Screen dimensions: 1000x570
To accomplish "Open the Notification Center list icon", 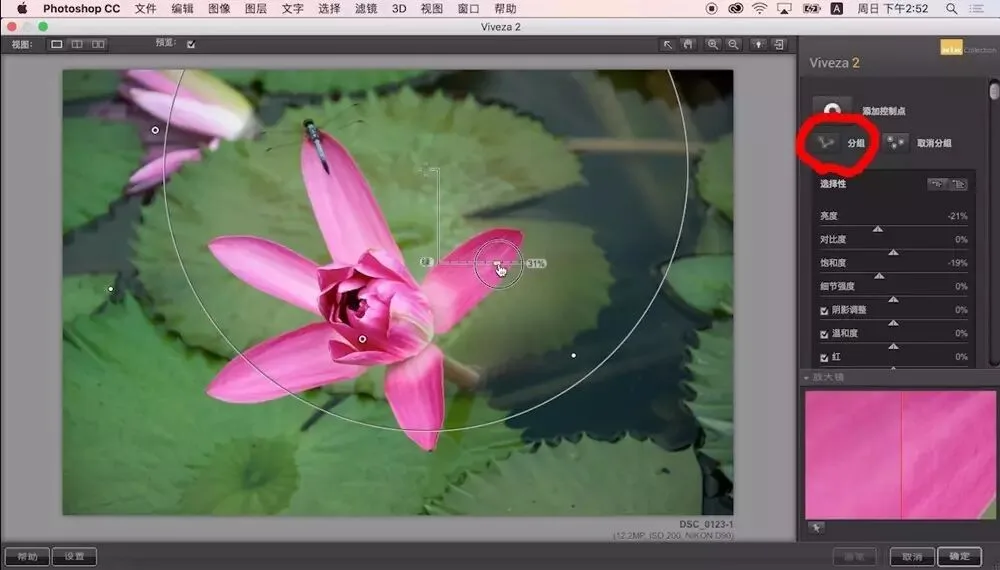I will click(x=976, y=8).
